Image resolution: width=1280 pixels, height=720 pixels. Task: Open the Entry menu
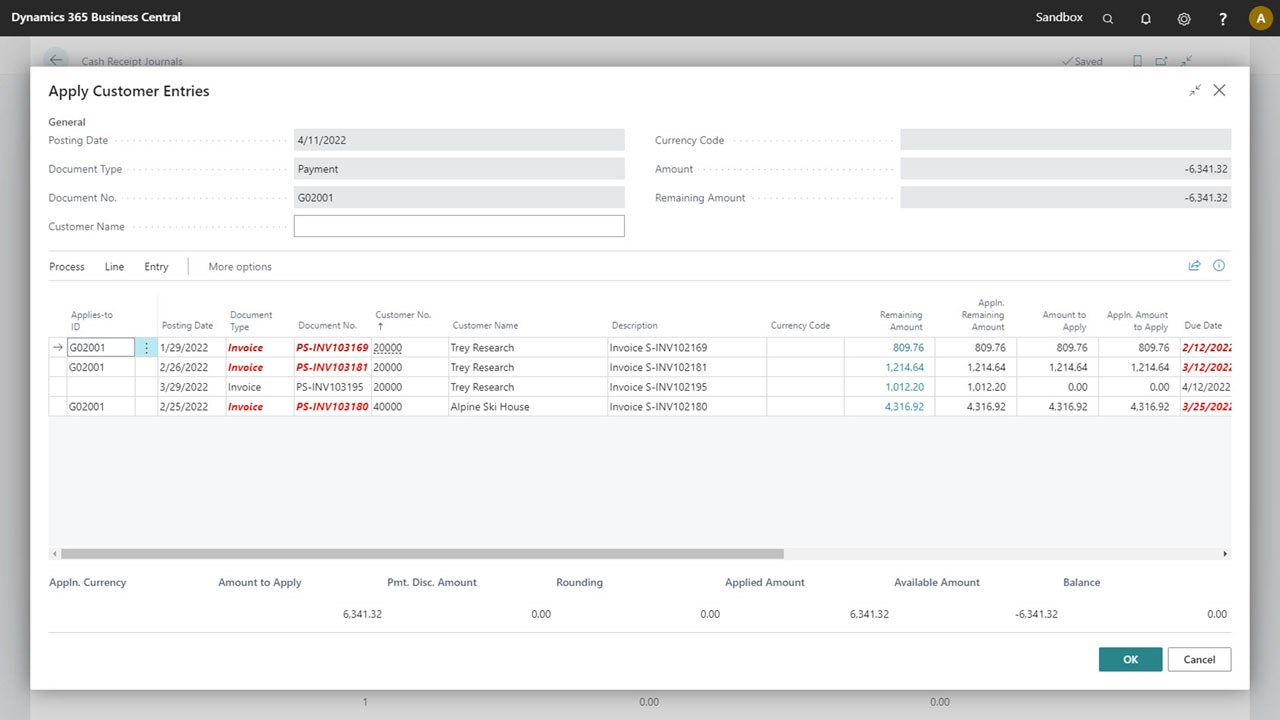(156, 267)
